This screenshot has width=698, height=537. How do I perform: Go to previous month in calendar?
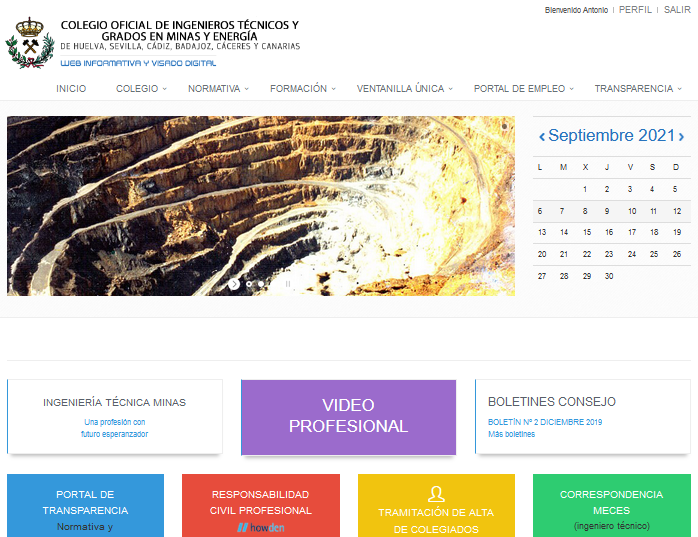coord(542,136)
